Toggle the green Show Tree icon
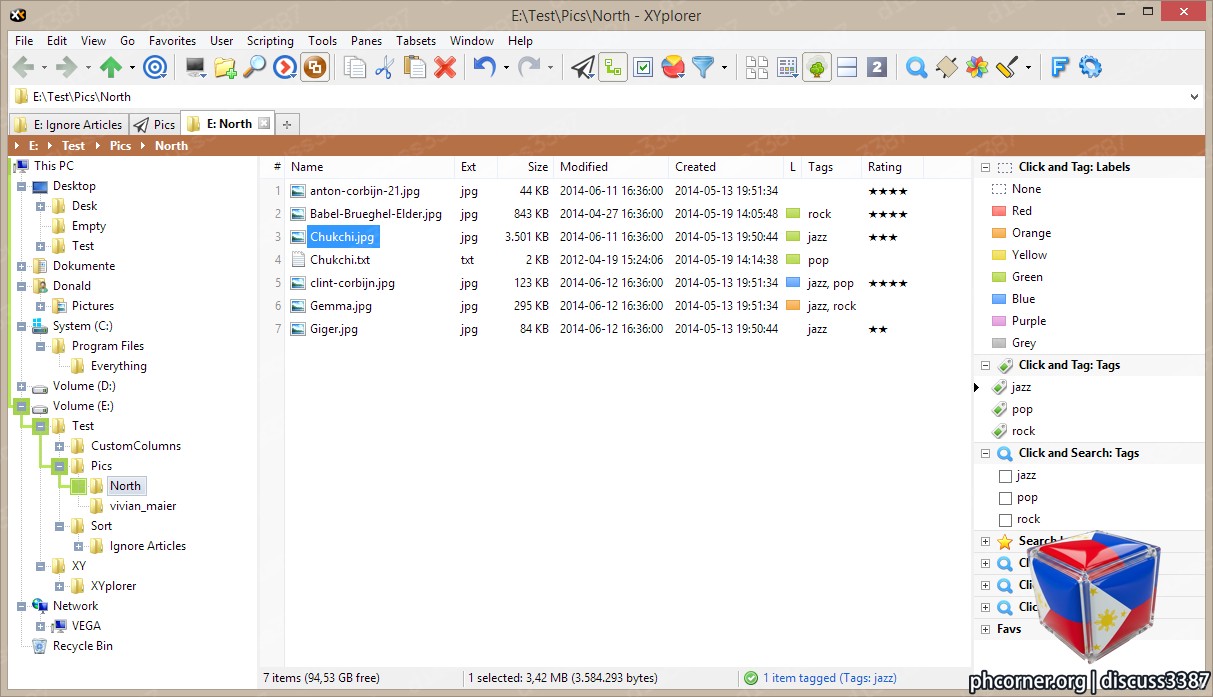 (817, 67)
